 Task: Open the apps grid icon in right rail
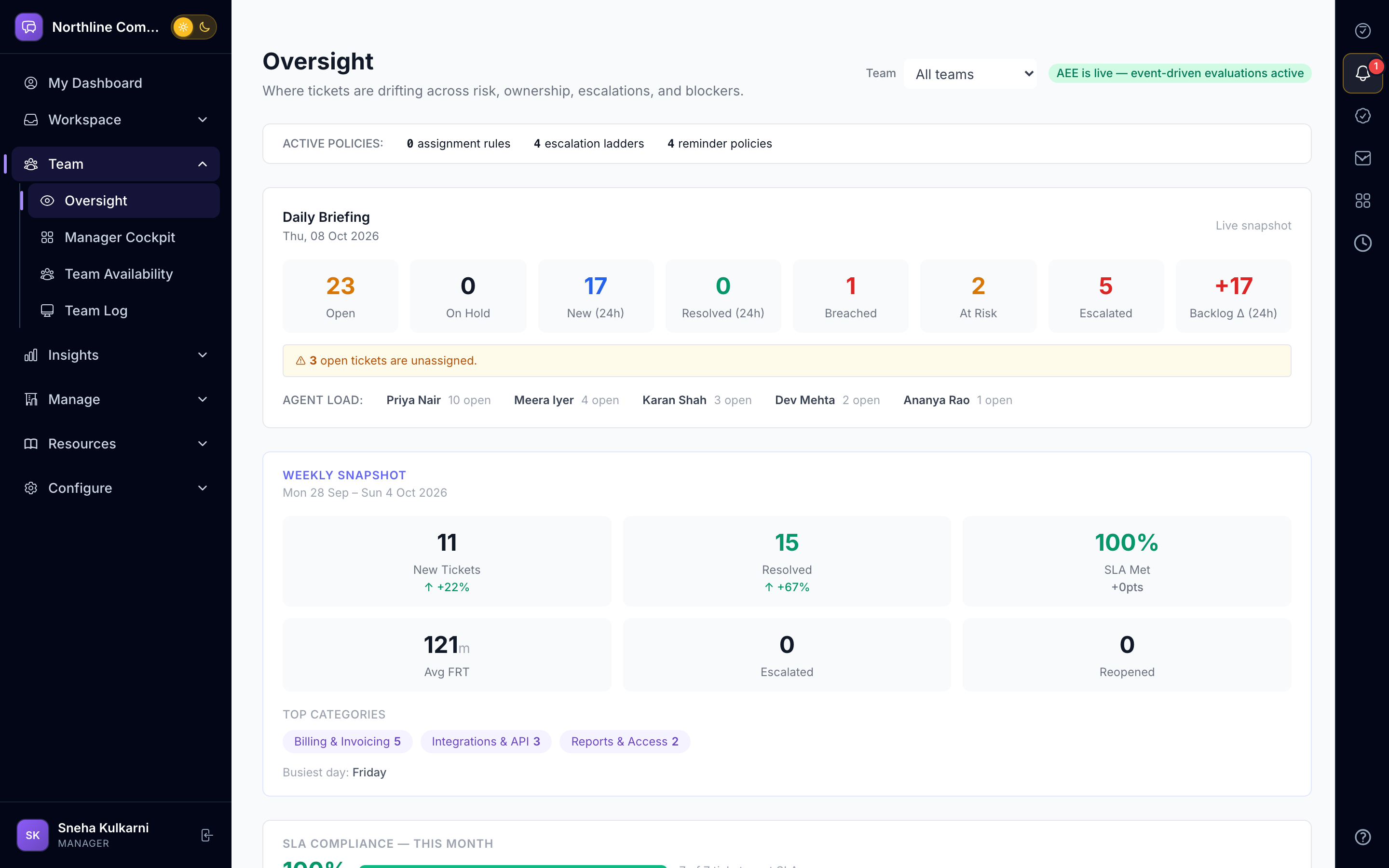1362,200
